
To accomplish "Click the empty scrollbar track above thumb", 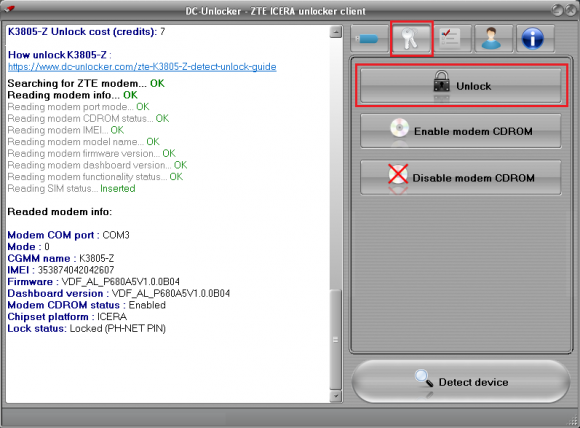I will click(335, 164).
